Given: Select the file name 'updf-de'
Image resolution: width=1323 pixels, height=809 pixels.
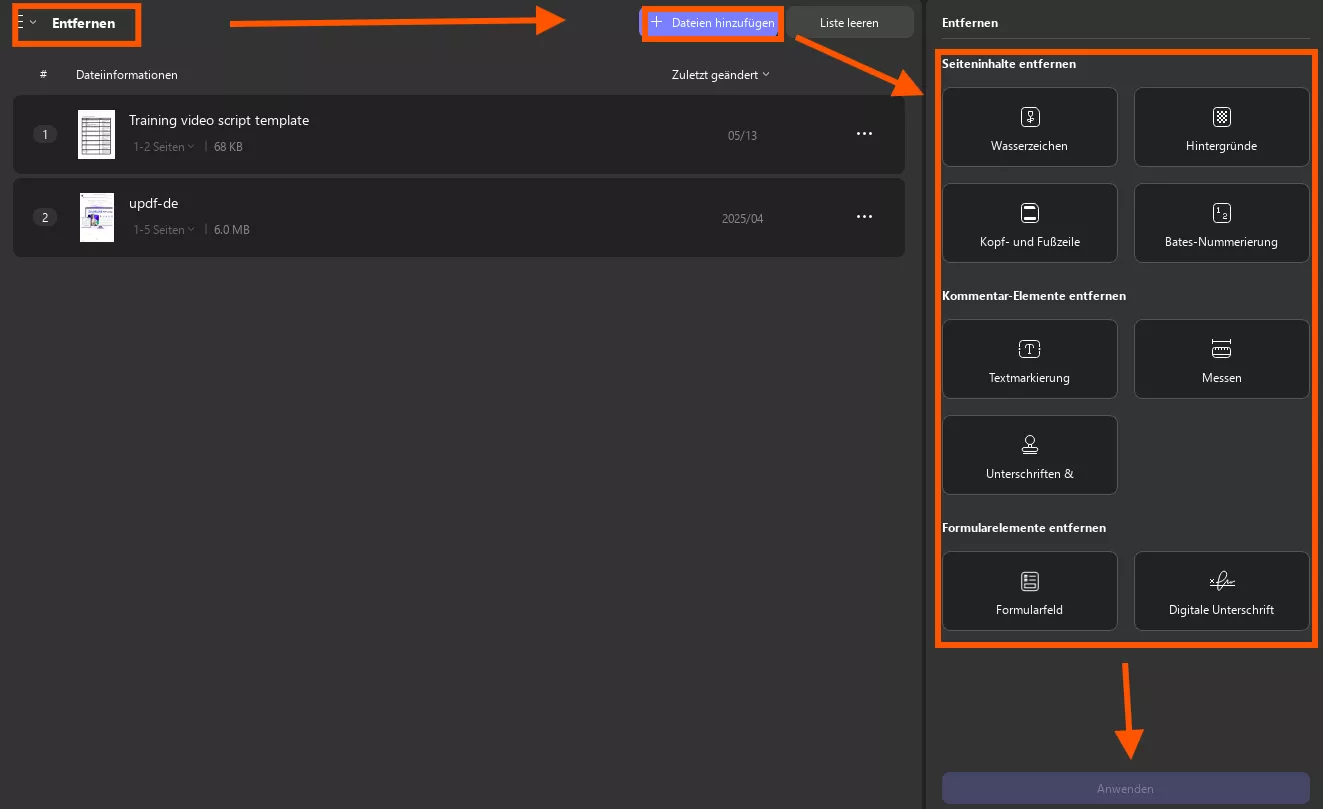Looking at the screenshot, I should click(x=154, y=204).
